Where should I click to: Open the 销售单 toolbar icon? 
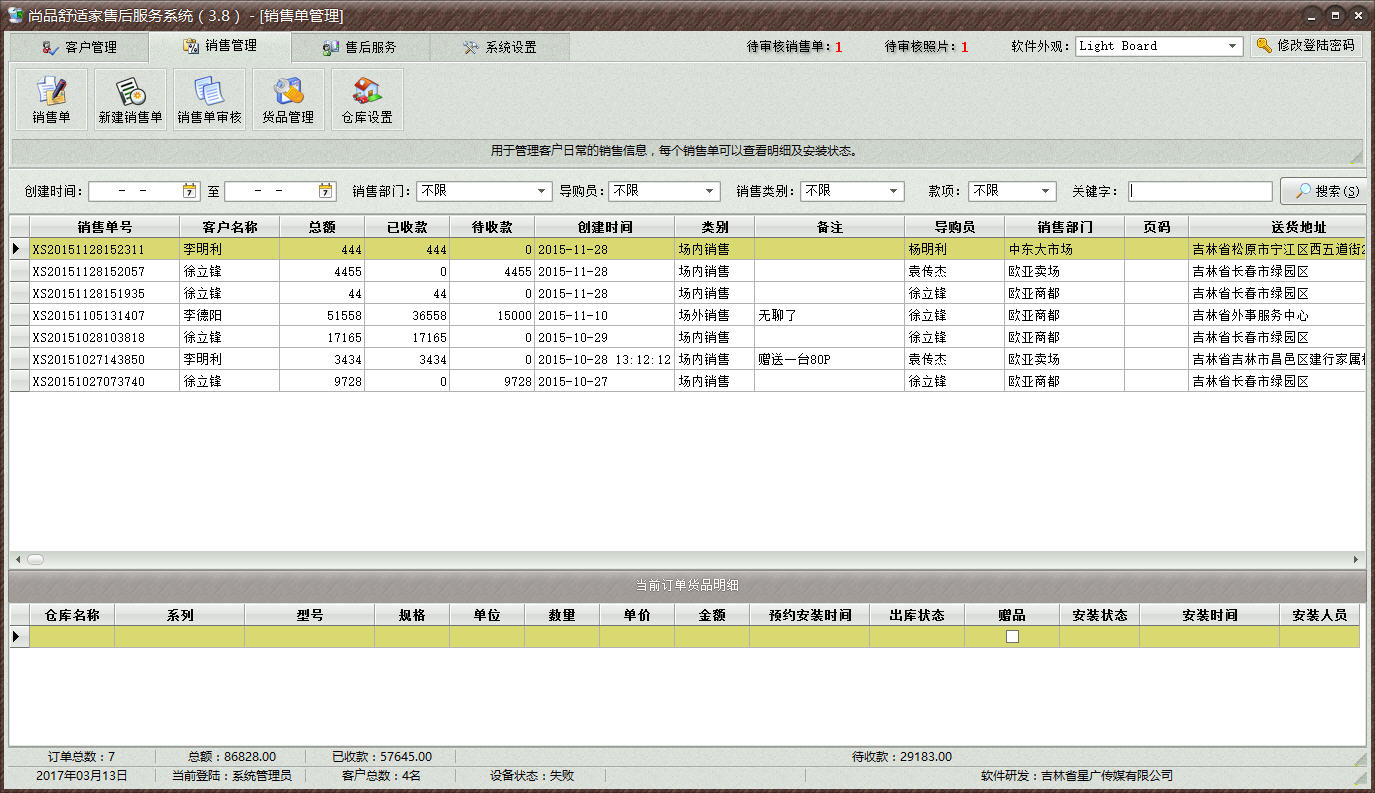51,100
